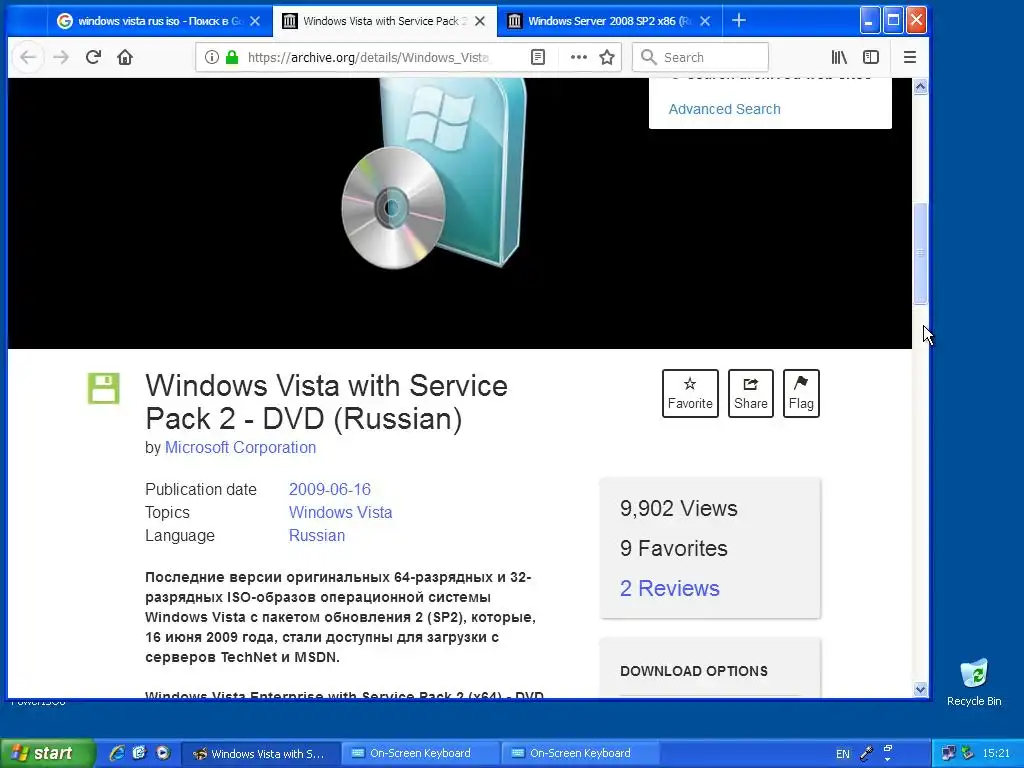Open the Firefox hamburger menu
The width and height of the screenshot is (1024, 768).
910,57
